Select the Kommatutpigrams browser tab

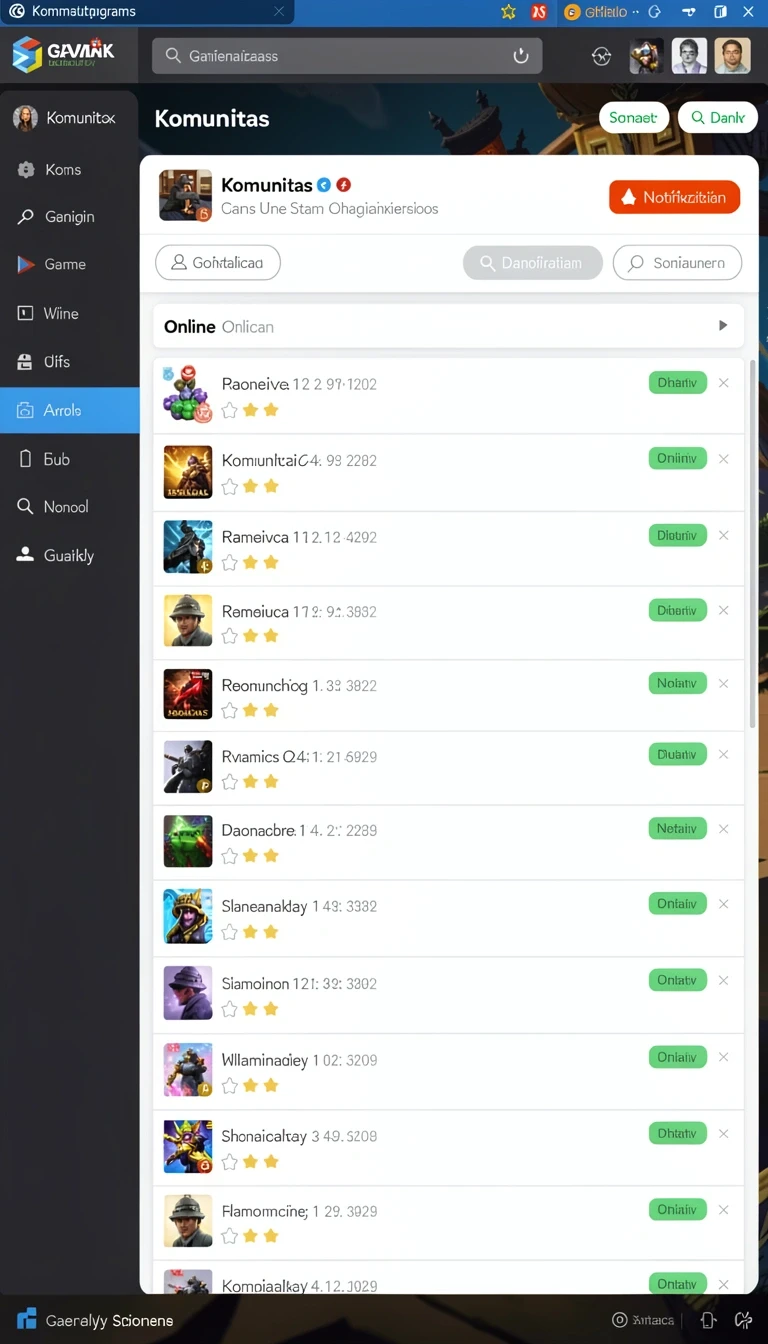point(147,12)
